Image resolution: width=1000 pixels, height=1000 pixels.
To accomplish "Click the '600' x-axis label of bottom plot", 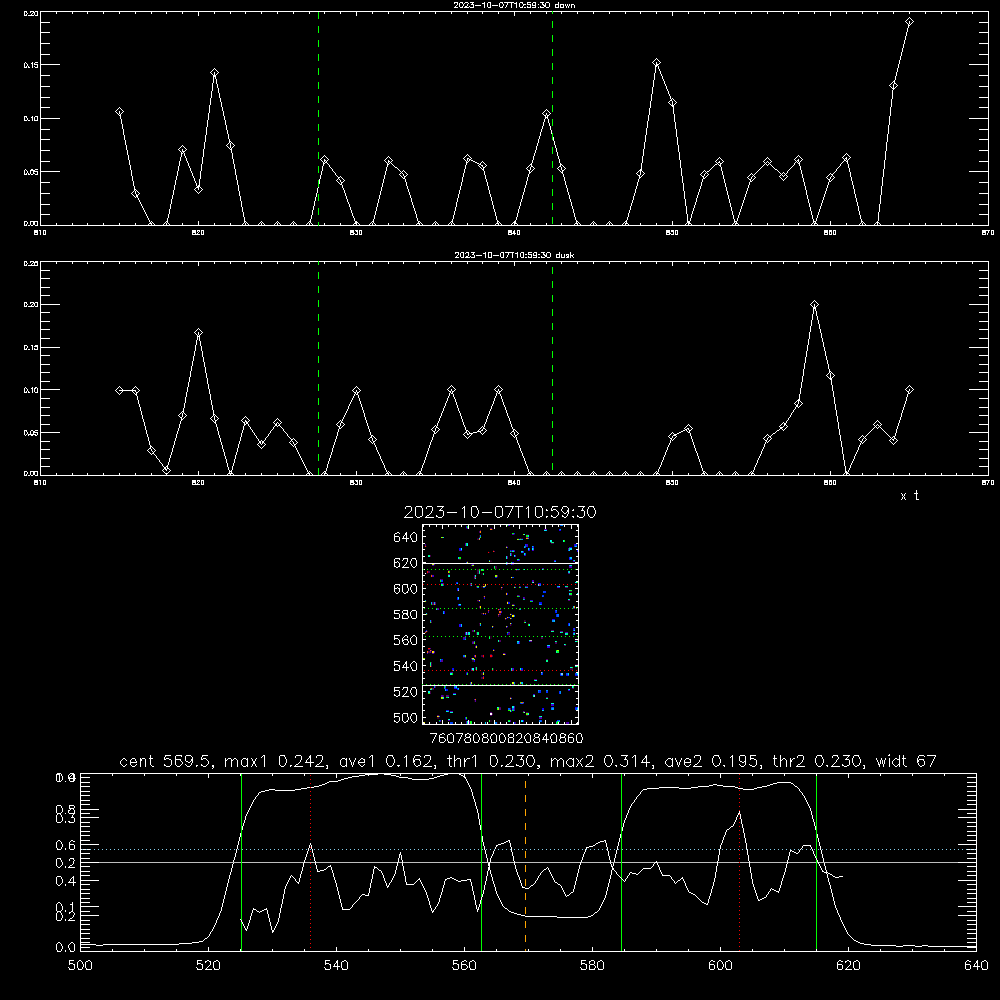I will [720, 966].
